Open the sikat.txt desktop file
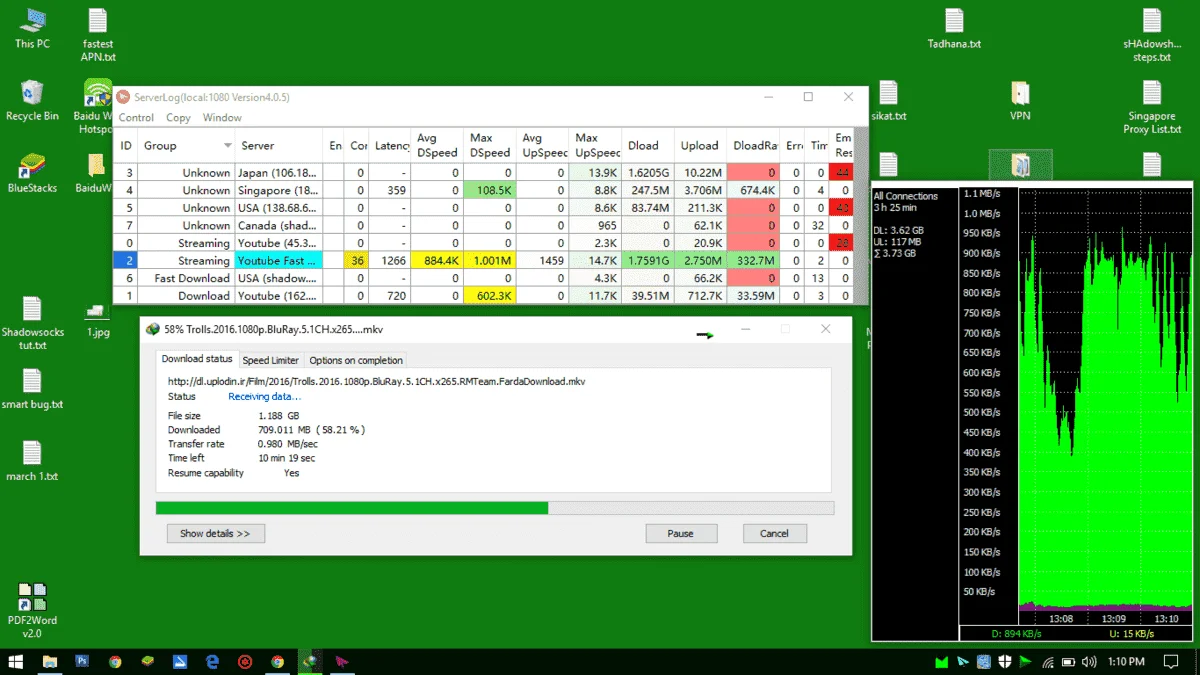This screenshot has height=675, width=1200. pos(888,100)
